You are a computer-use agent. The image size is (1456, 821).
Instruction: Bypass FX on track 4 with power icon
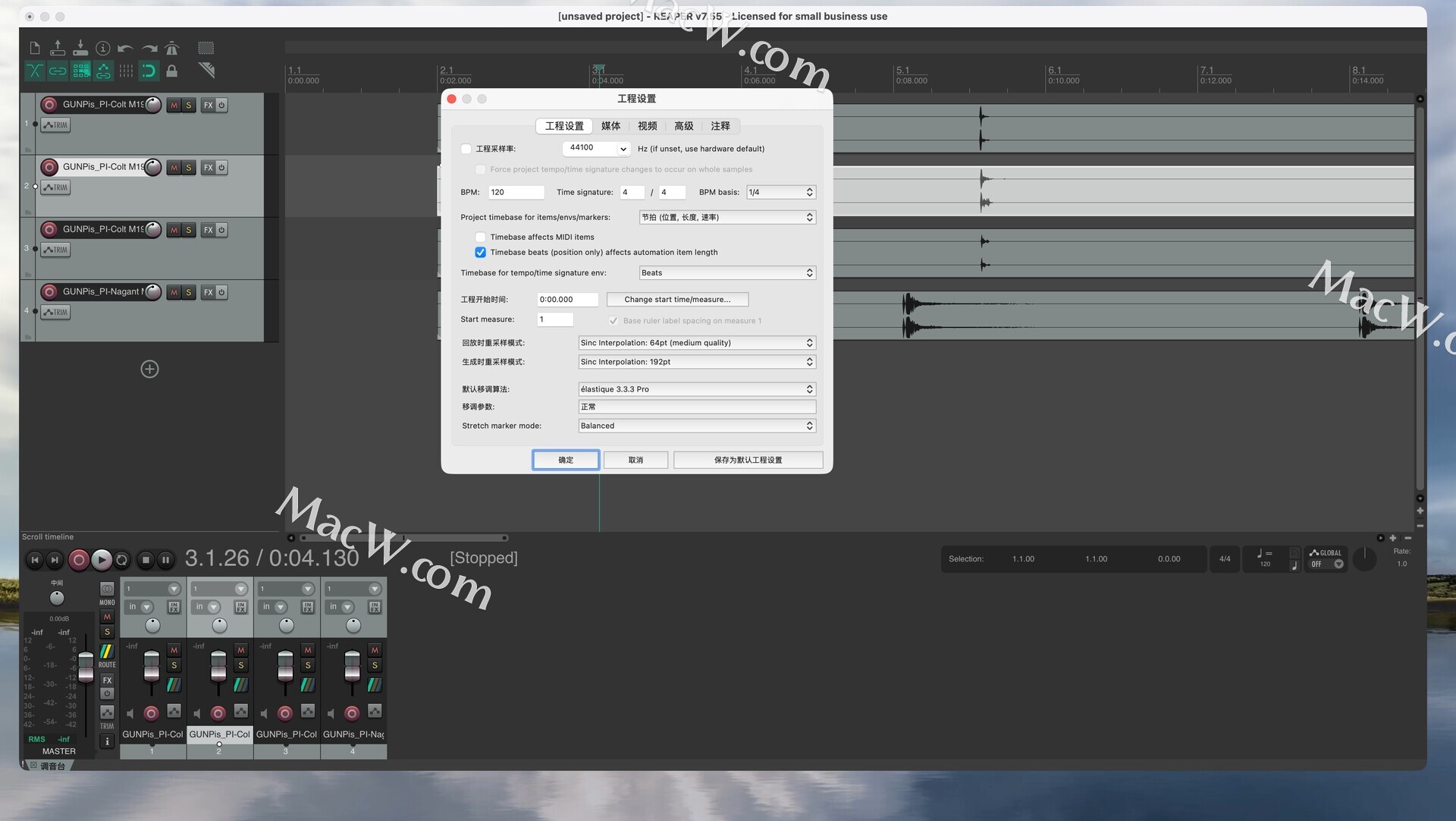(x=222, y=292)
